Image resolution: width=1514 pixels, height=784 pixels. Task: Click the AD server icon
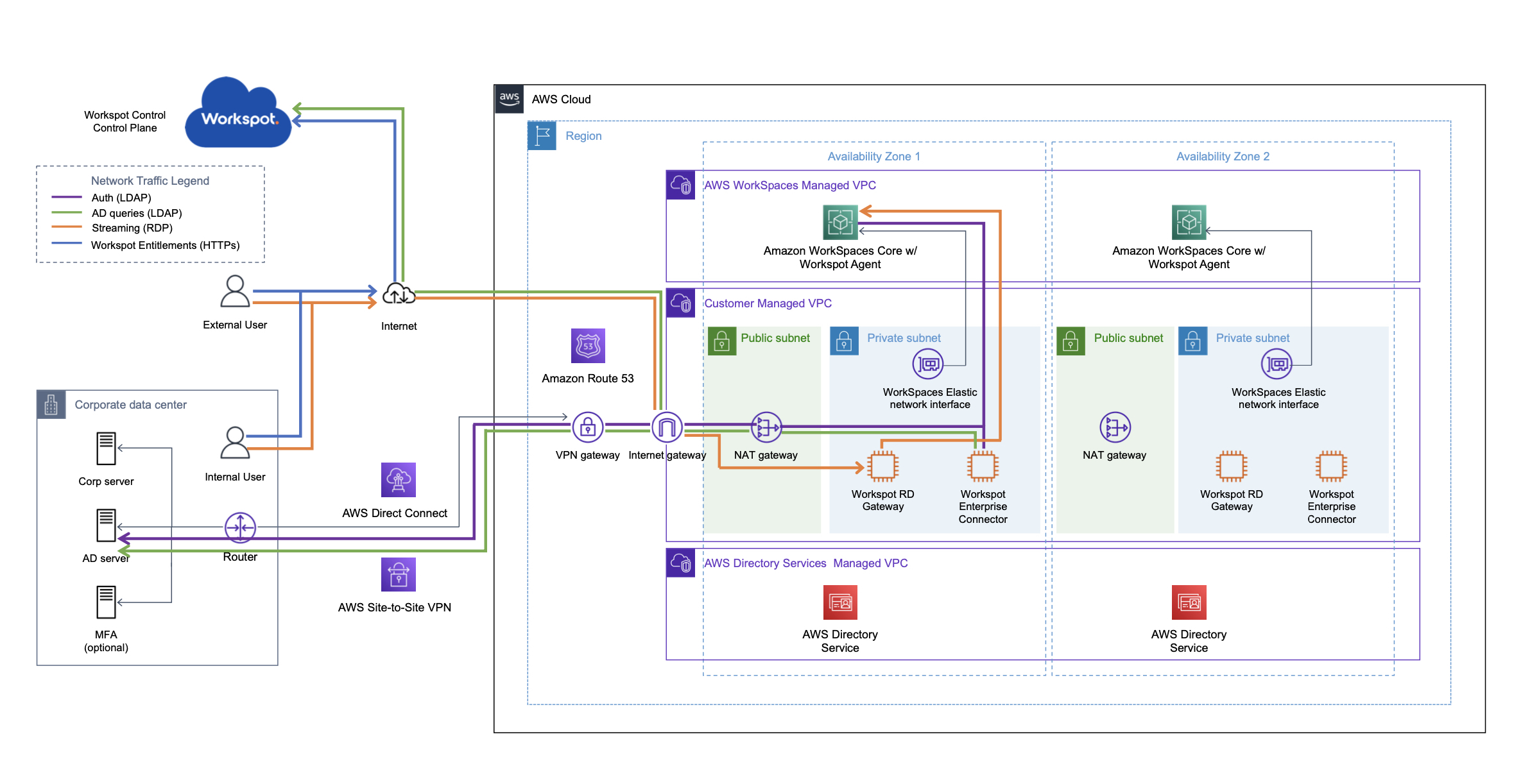pos(106,525)
